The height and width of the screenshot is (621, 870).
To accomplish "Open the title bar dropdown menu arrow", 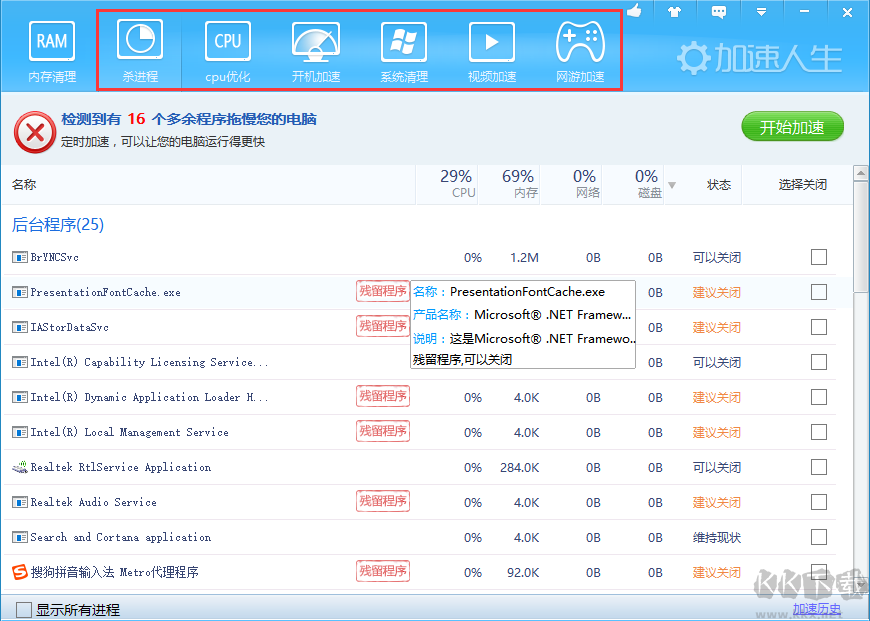I will [x=761, y=12].
